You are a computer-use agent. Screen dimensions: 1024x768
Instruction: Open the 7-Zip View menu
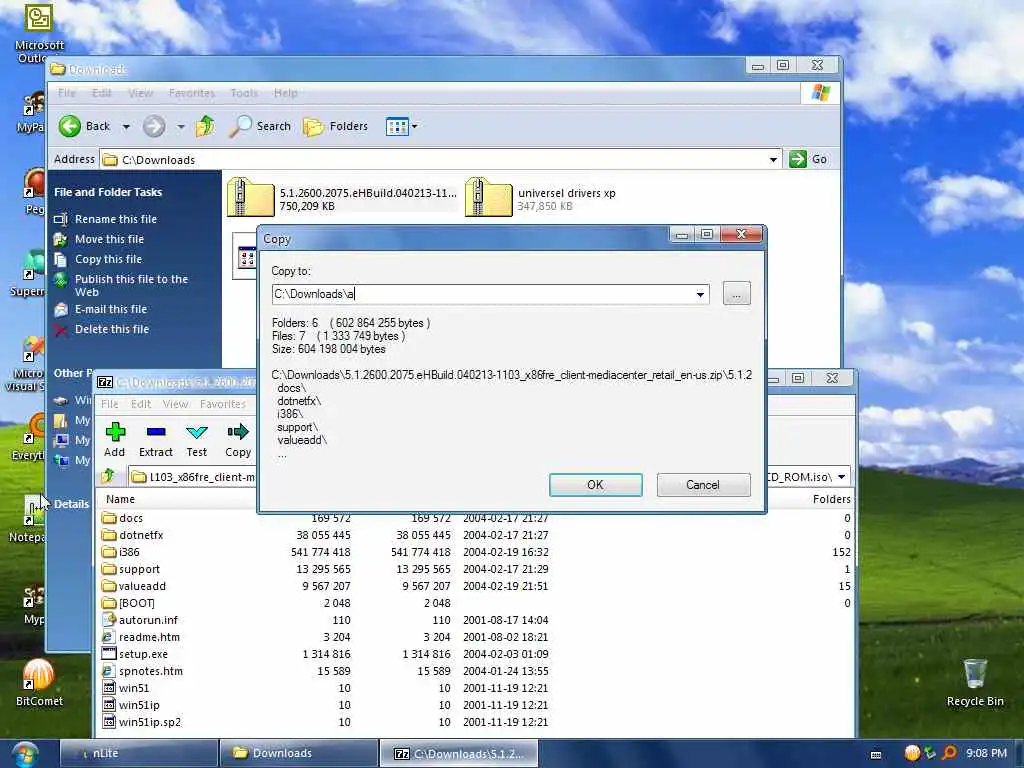point(175,404)
